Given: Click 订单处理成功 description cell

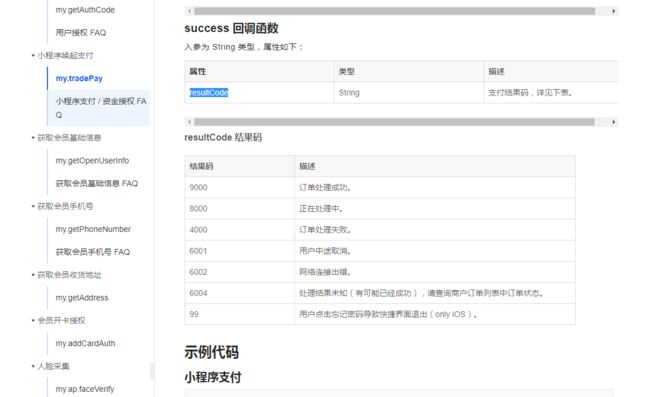Looking at the screenshot, I should [435, 187].
